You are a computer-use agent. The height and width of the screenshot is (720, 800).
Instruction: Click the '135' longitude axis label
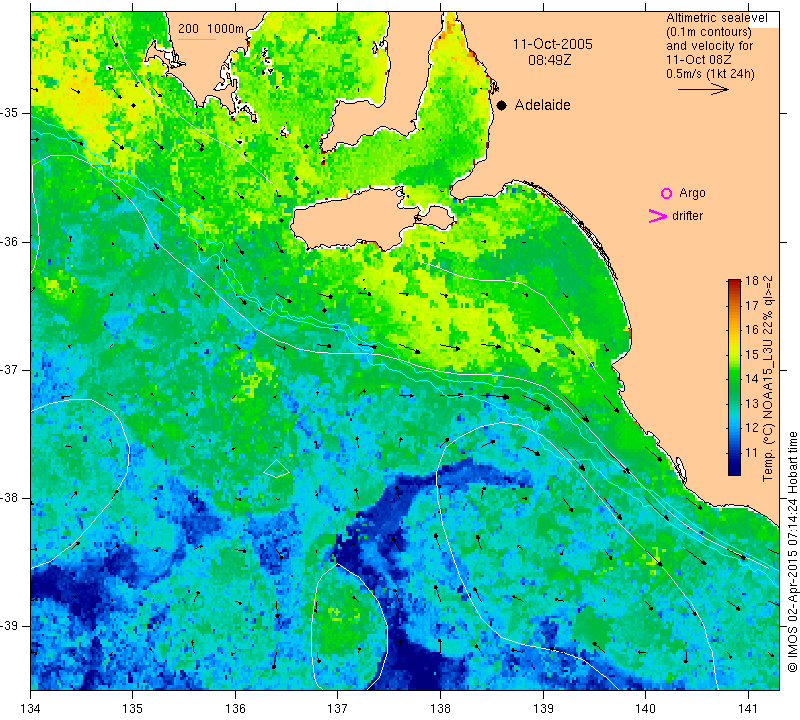click(x=133, y=708)
